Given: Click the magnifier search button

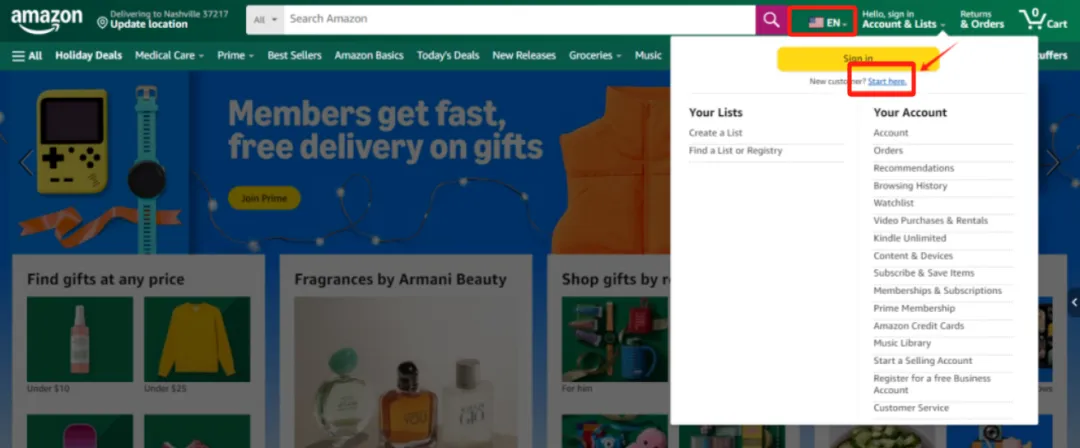Looking at the screenshot, I should tap(771, 19).
